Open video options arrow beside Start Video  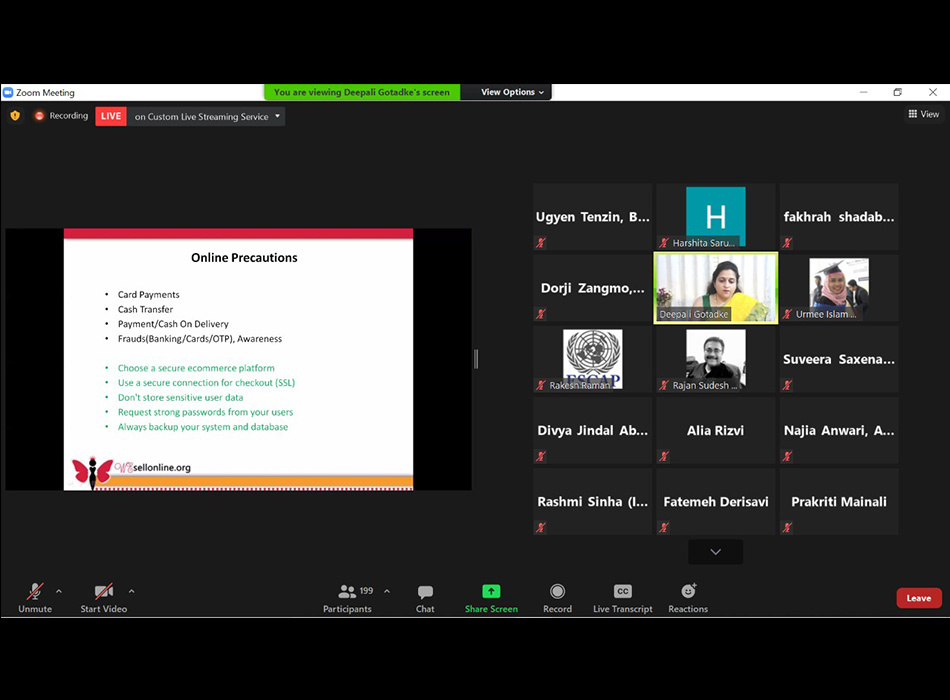pos(131,591)
